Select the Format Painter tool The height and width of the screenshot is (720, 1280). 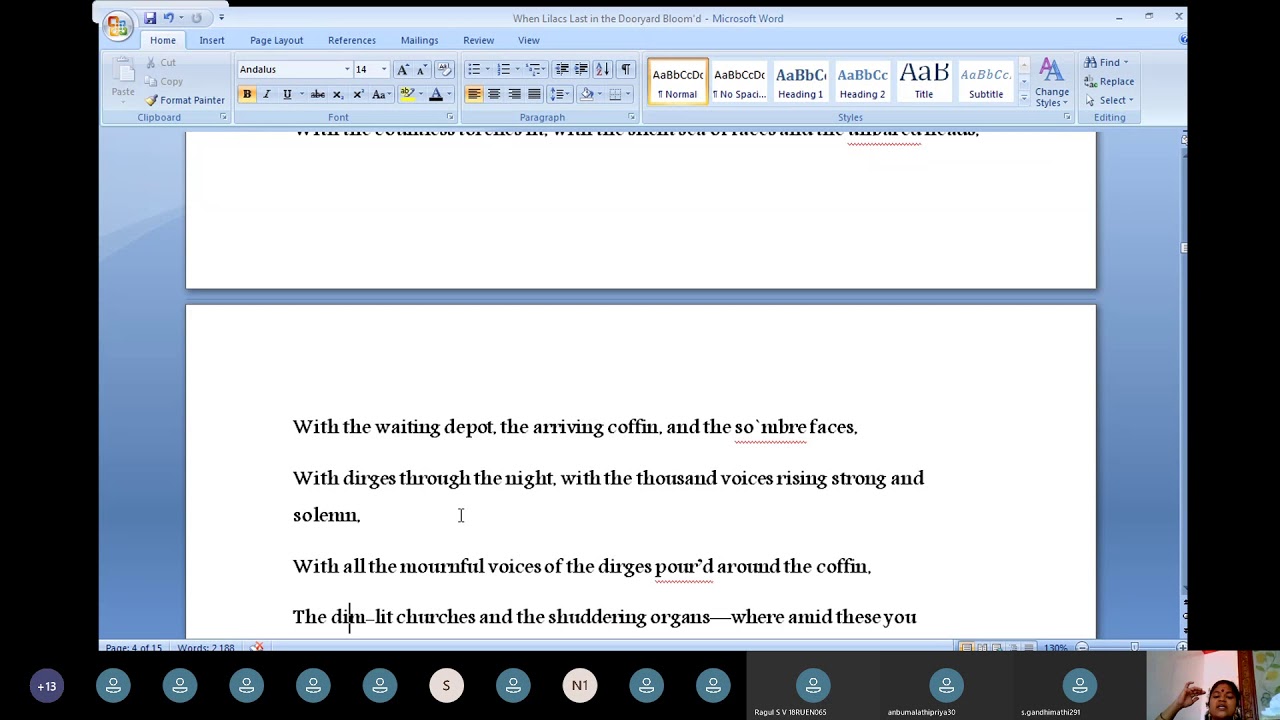click(x=185, y=100)
